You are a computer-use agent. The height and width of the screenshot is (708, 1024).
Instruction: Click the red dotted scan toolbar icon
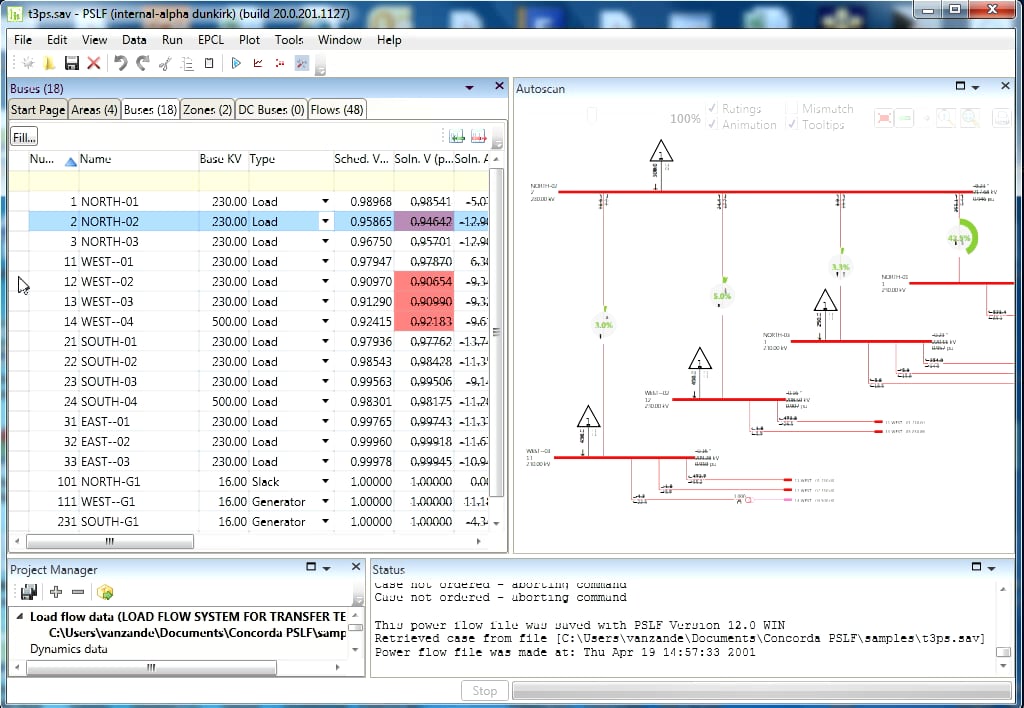[x=280, y=63]
